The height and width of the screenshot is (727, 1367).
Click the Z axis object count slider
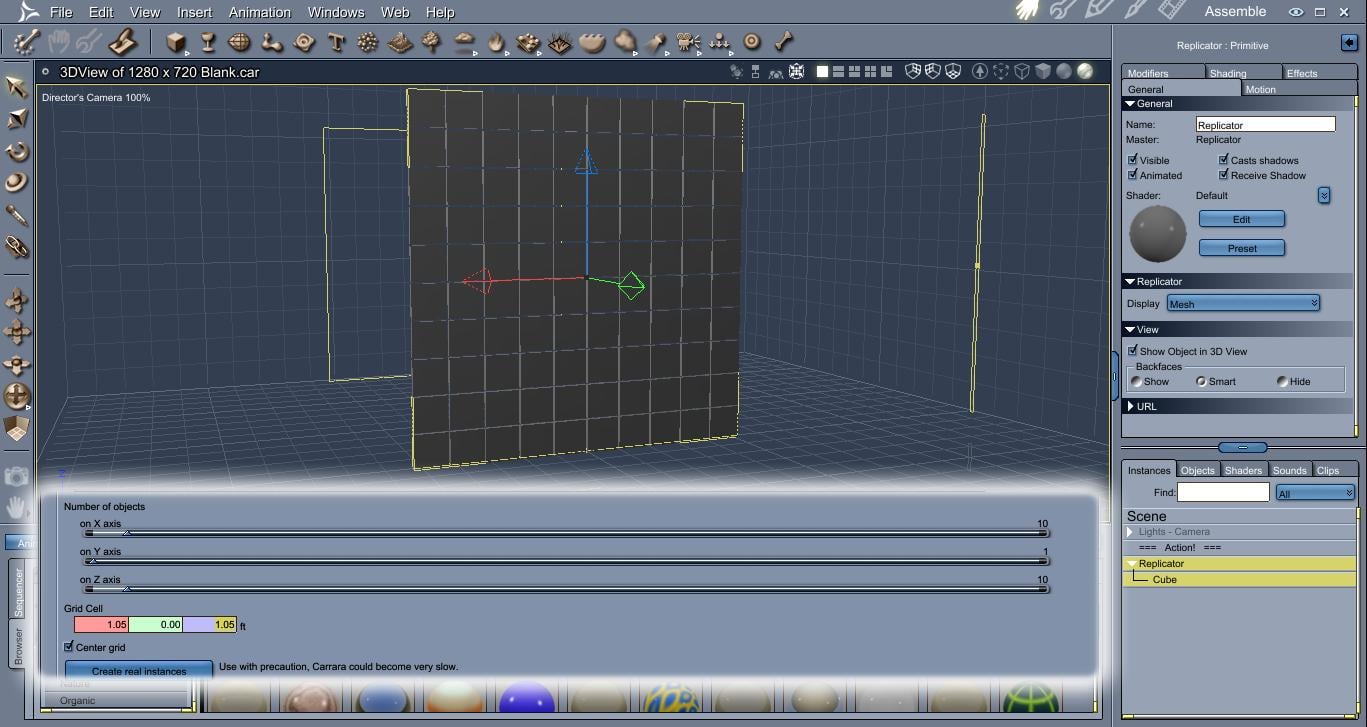[x=566, y=589]
